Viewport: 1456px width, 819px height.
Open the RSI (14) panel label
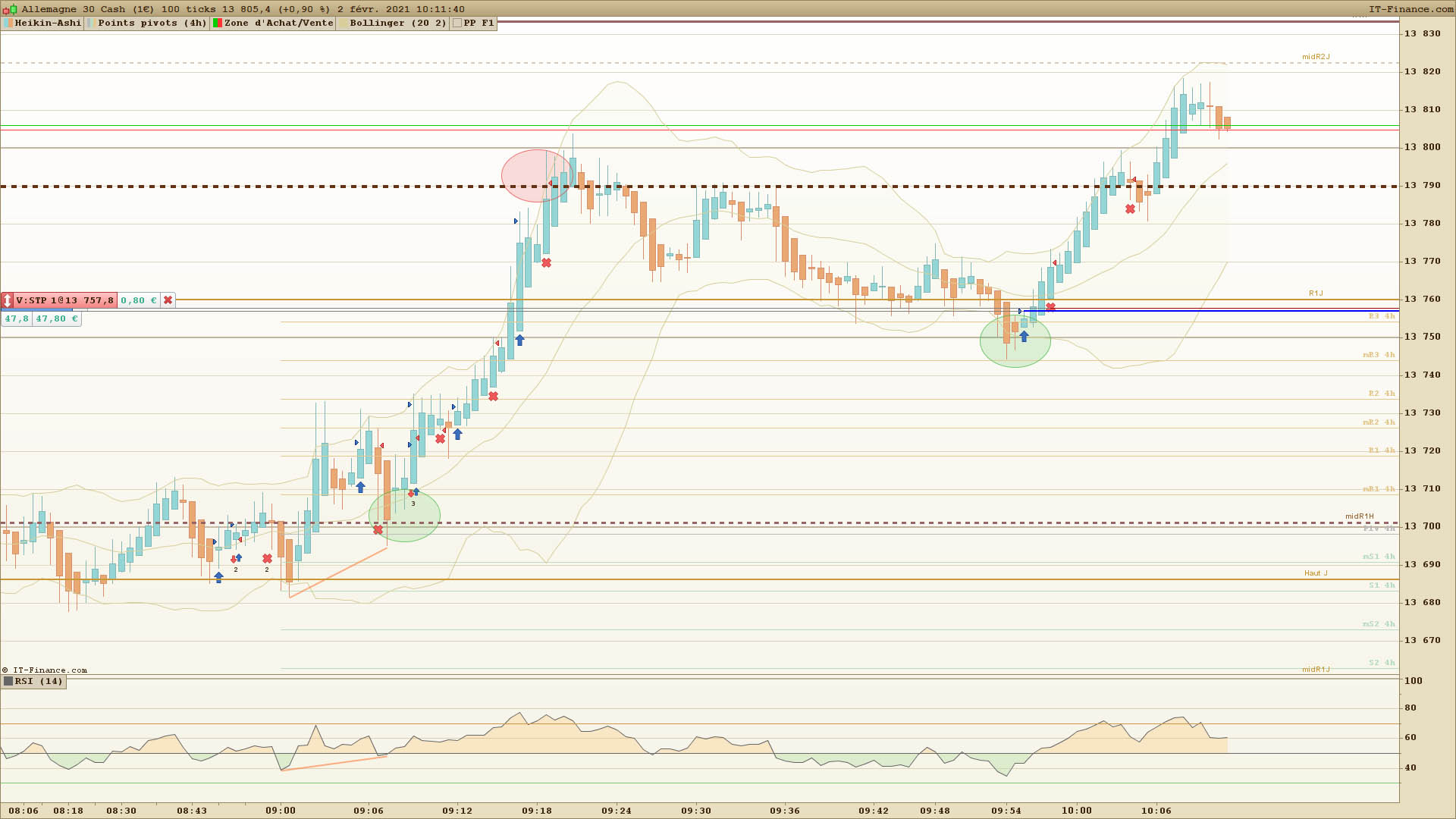(38, 681)
